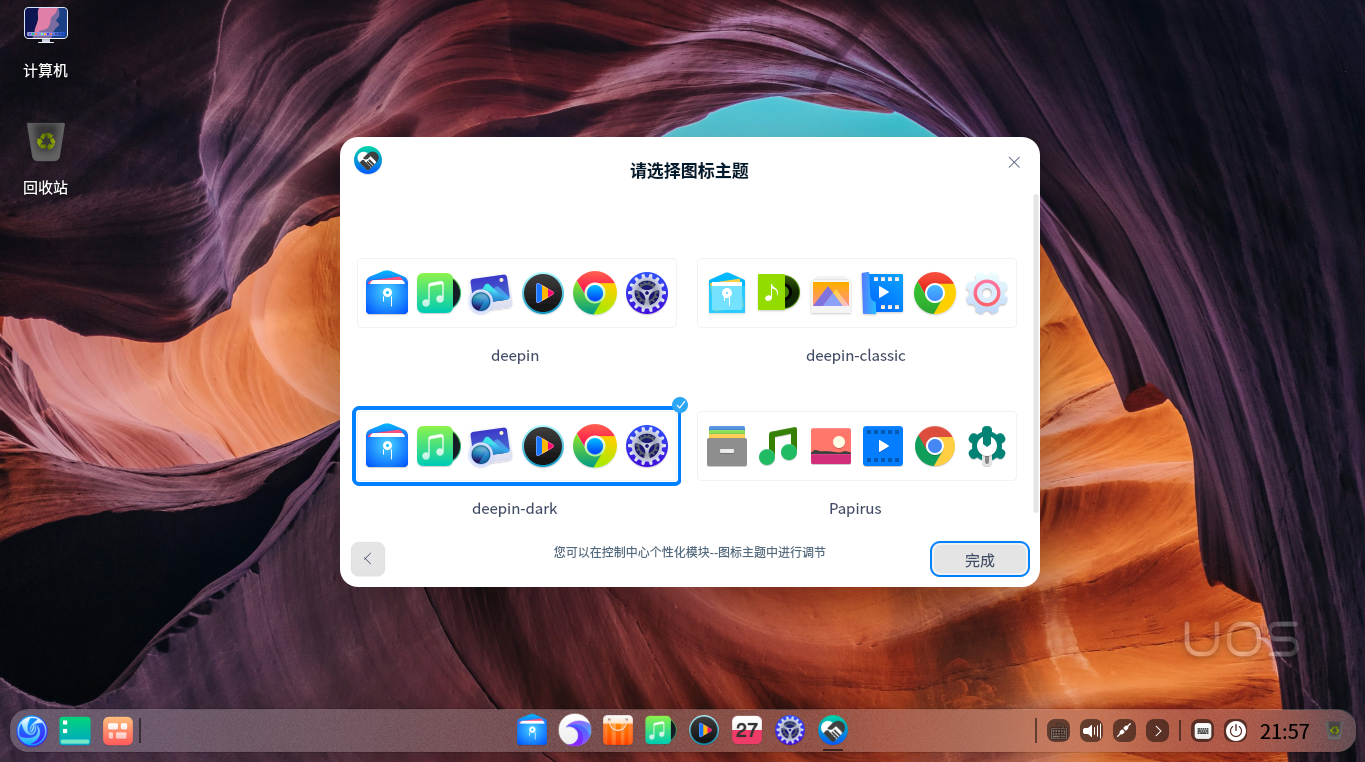The width and height of the screenshot is (1365, 762).
Task: Select the deepin icon theme
Action: pos(515,293)
